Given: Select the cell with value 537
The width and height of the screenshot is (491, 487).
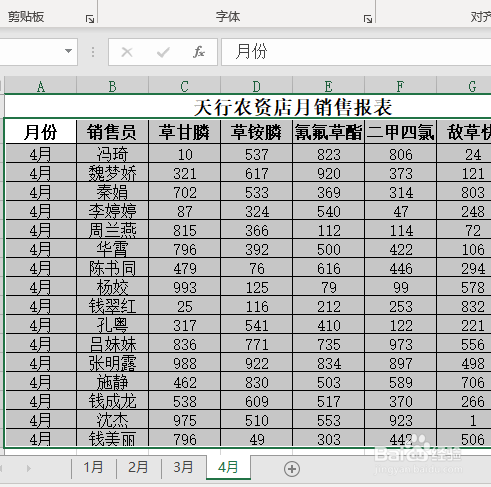Looking at the screenshot, I should click(x=257, y=154).
